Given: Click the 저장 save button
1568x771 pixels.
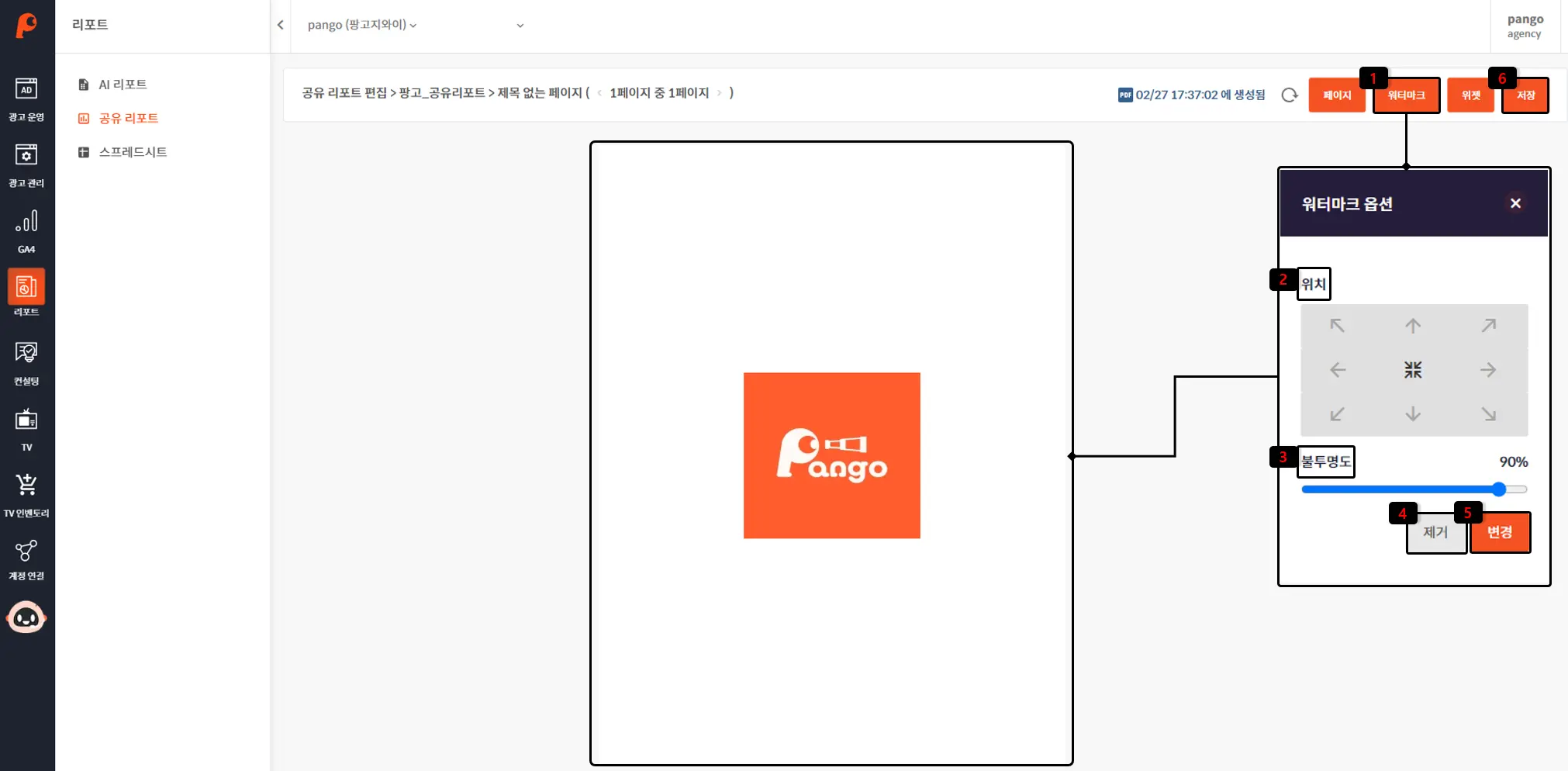Looking at the screenshot, I should click(x=1525, y=95).
